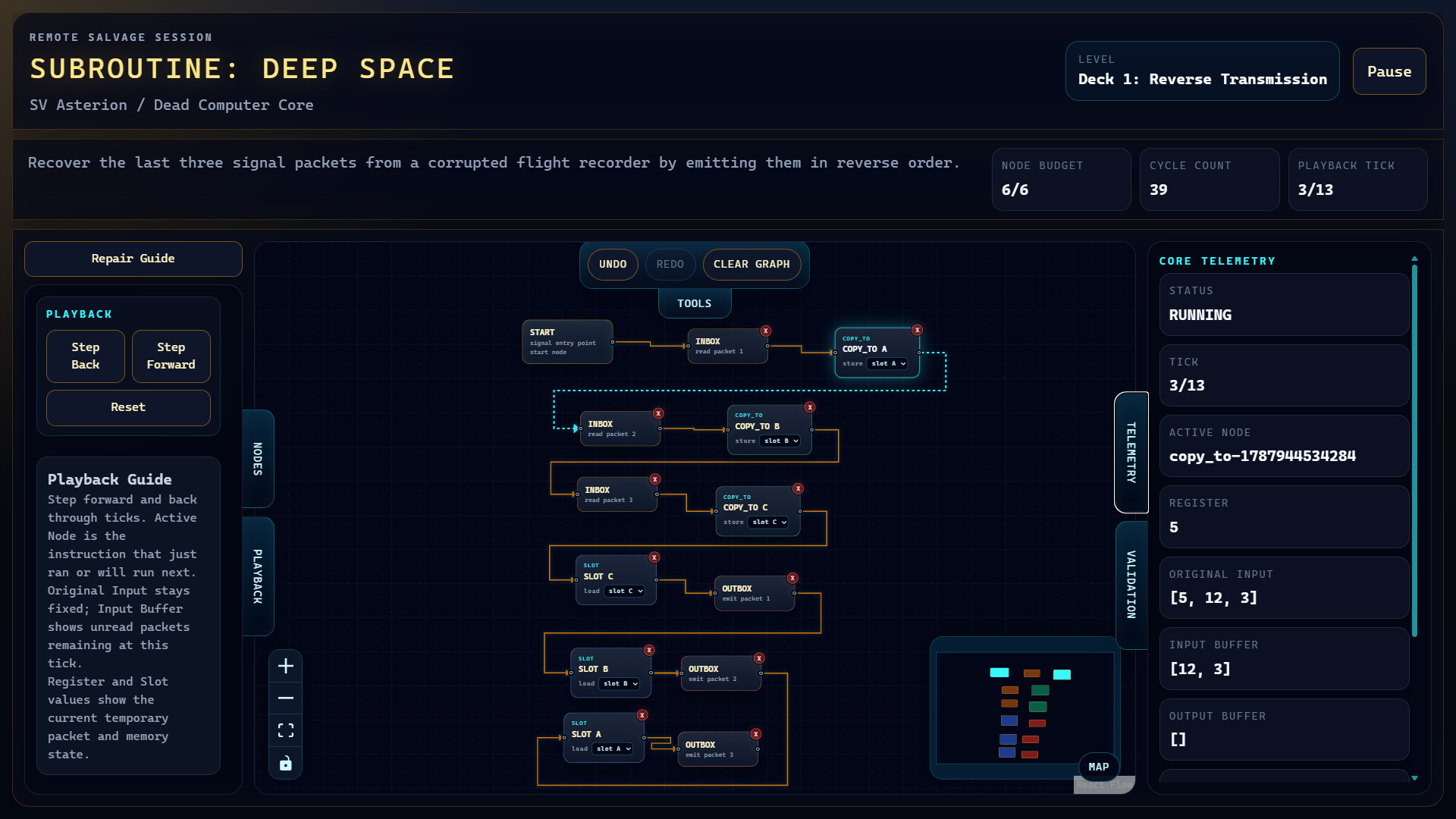Switch to the VALIDATION side tab
The height and width of the screenshot is (819, 1456).
[1131, 585]
